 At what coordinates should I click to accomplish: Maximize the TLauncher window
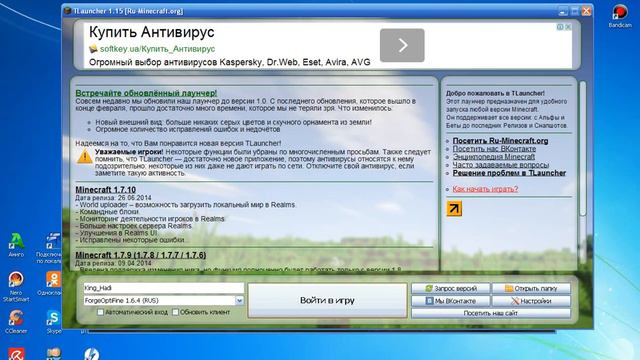tap(575, 11)
